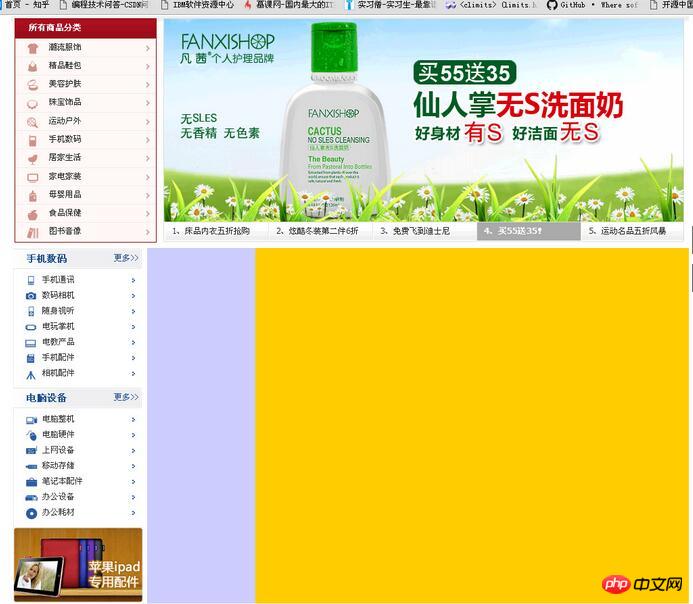Click the shirt icon beside 潮流服饰
Viewport: 693px width, 604px height.
click(x=33, y=48)
